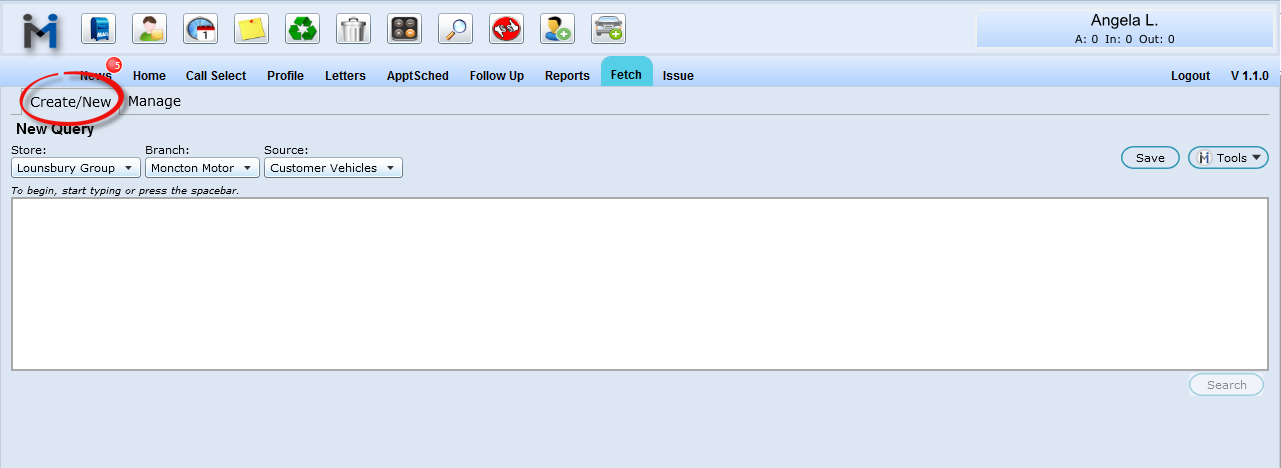Click the add customer icon
1281x468 pixels.
pyautogui.click(x=557, y=29)
